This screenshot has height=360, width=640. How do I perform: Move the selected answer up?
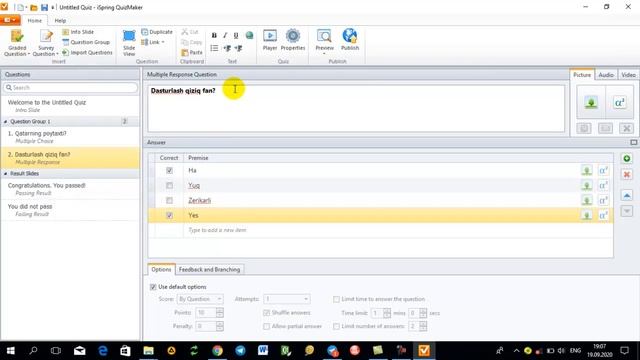point(627,196)
